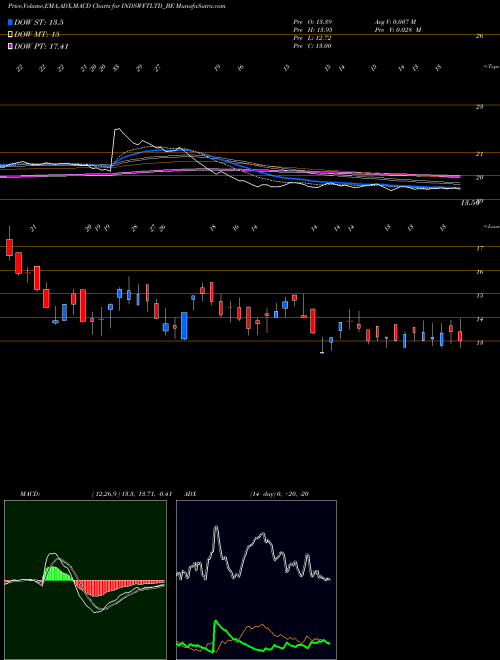This screenshot has height=660, width=500.
Task: Click the ADX (14 day) values text
Action: [279, 494]
